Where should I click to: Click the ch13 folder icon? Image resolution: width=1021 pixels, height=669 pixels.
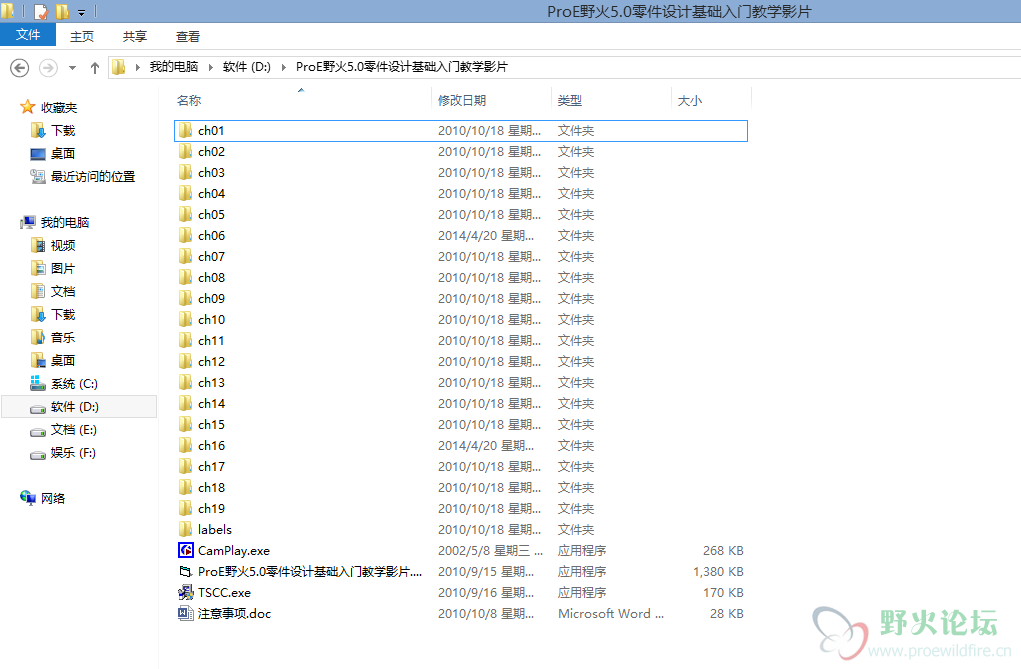pos(186,382)
